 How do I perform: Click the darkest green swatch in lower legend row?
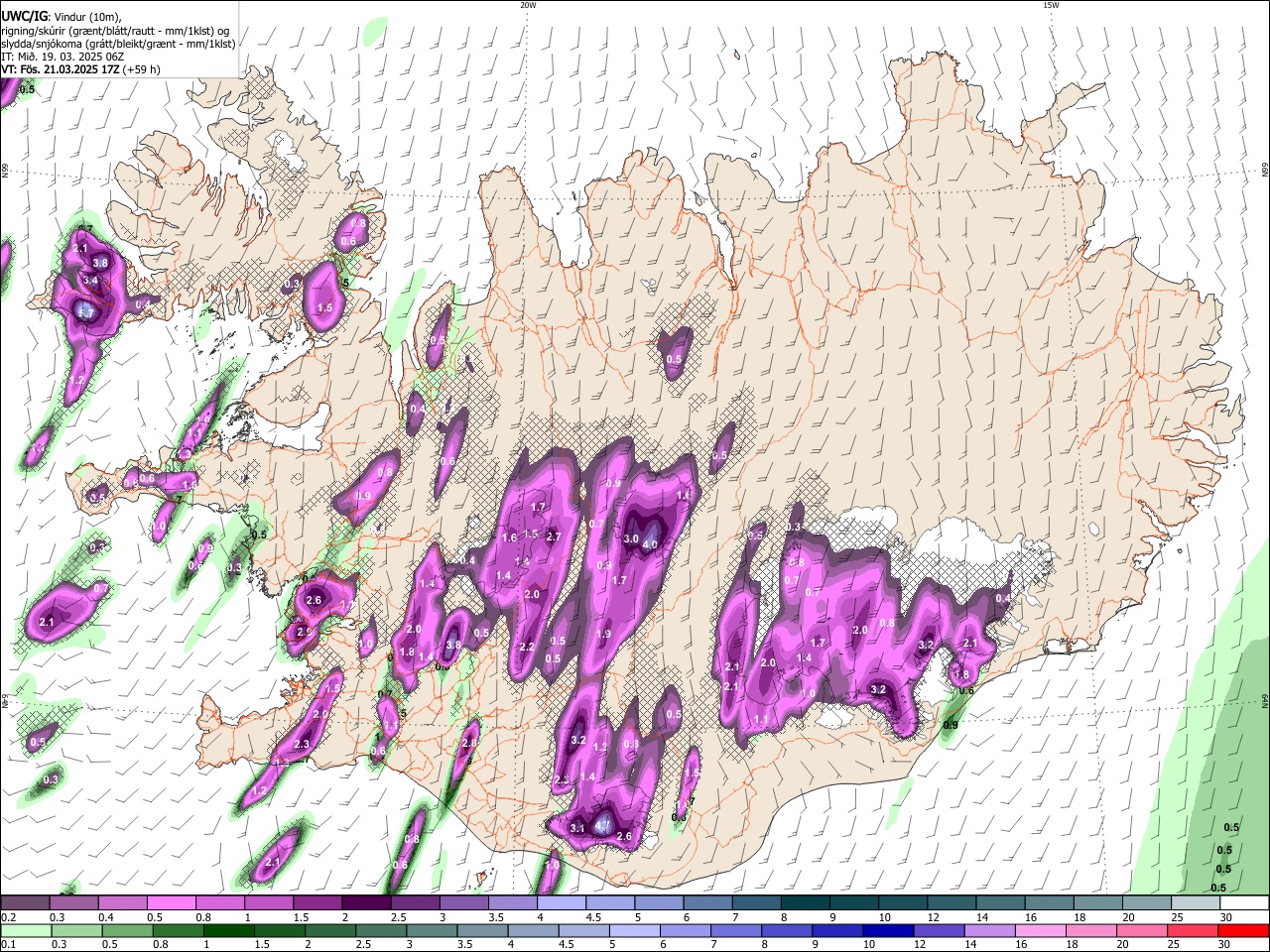coord(227,930)
